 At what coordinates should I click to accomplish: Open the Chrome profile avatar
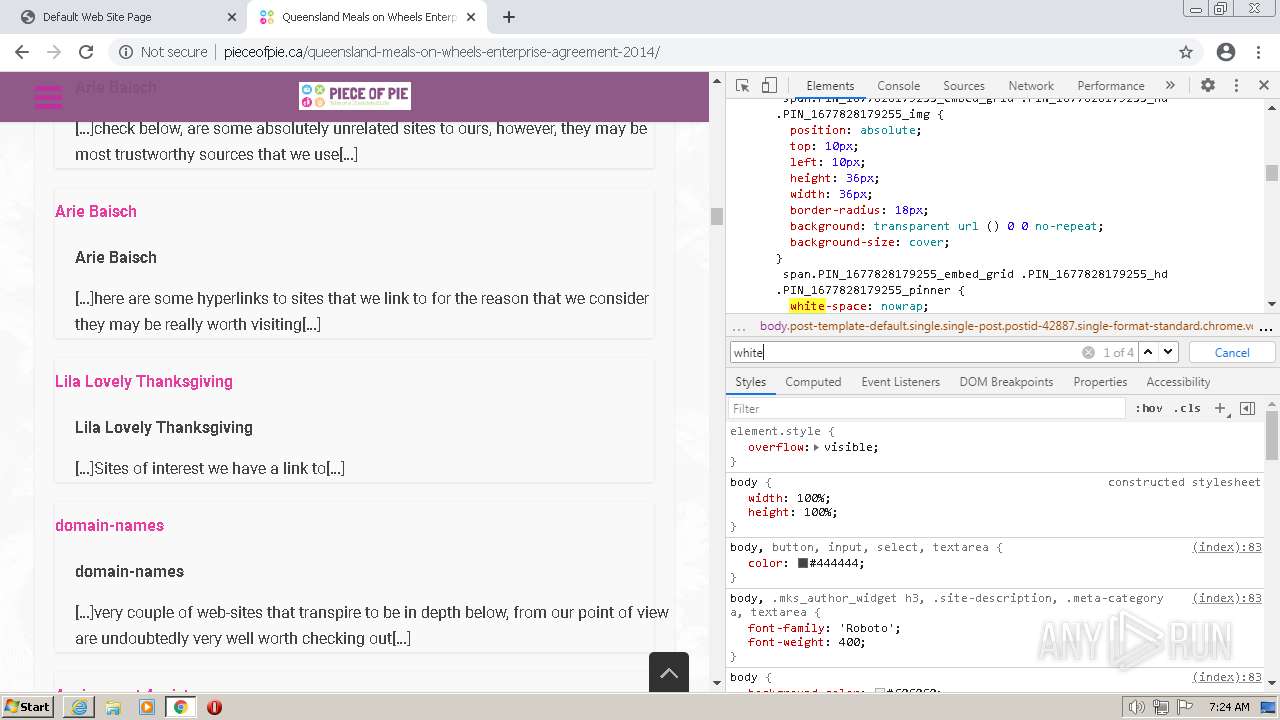1226,52
